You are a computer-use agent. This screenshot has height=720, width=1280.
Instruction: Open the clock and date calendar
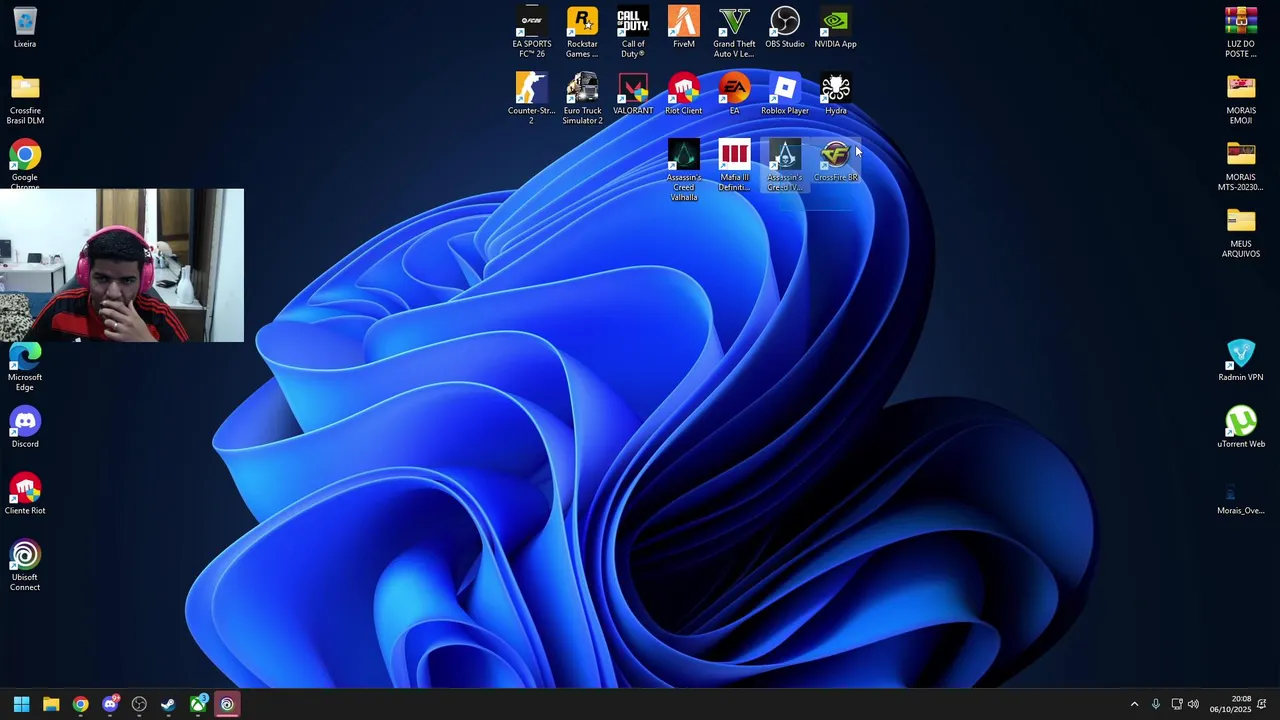[x=1230, y=704]
